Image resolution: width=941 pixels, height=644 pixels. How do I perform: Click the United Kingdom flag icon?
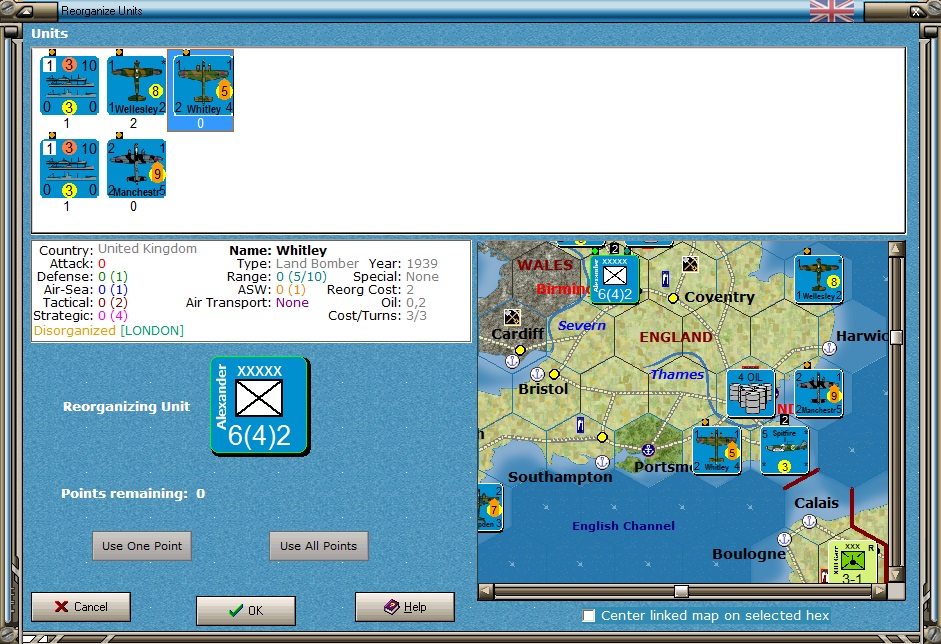[x=832, y=11]
